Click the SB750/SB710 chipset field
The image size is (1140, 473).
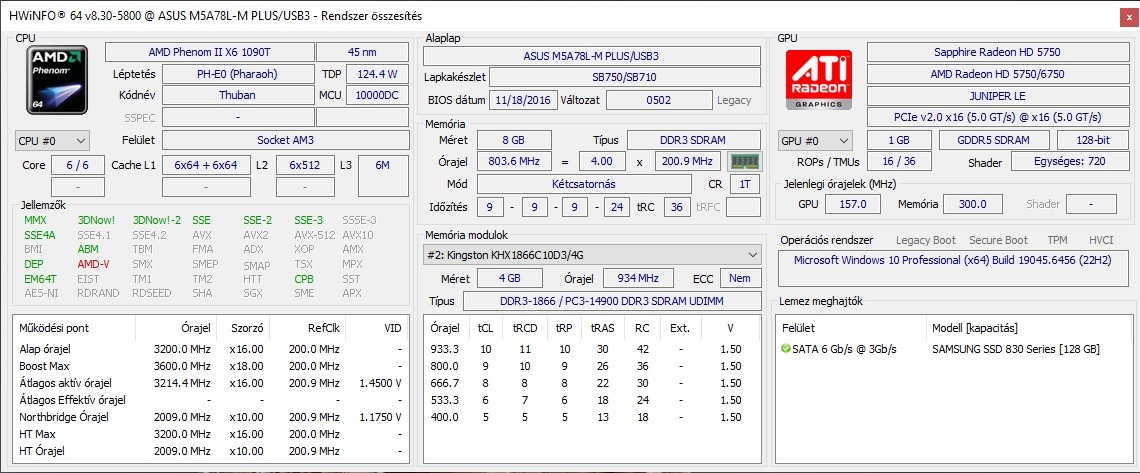tap(626, 77)
